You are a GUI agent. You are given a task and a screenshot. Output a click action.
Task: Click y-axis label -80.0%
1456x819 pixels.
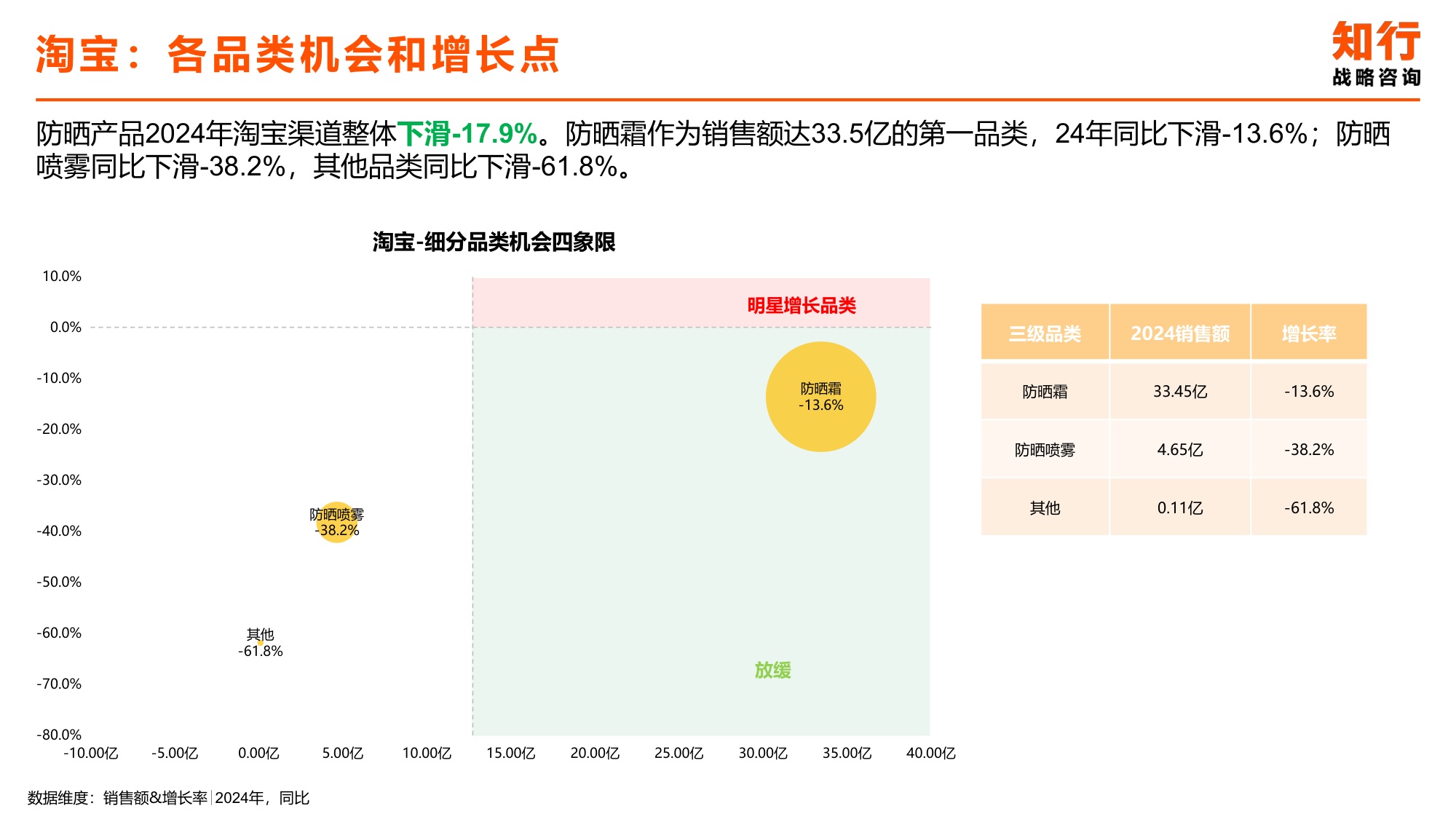[x=59, y=735]
